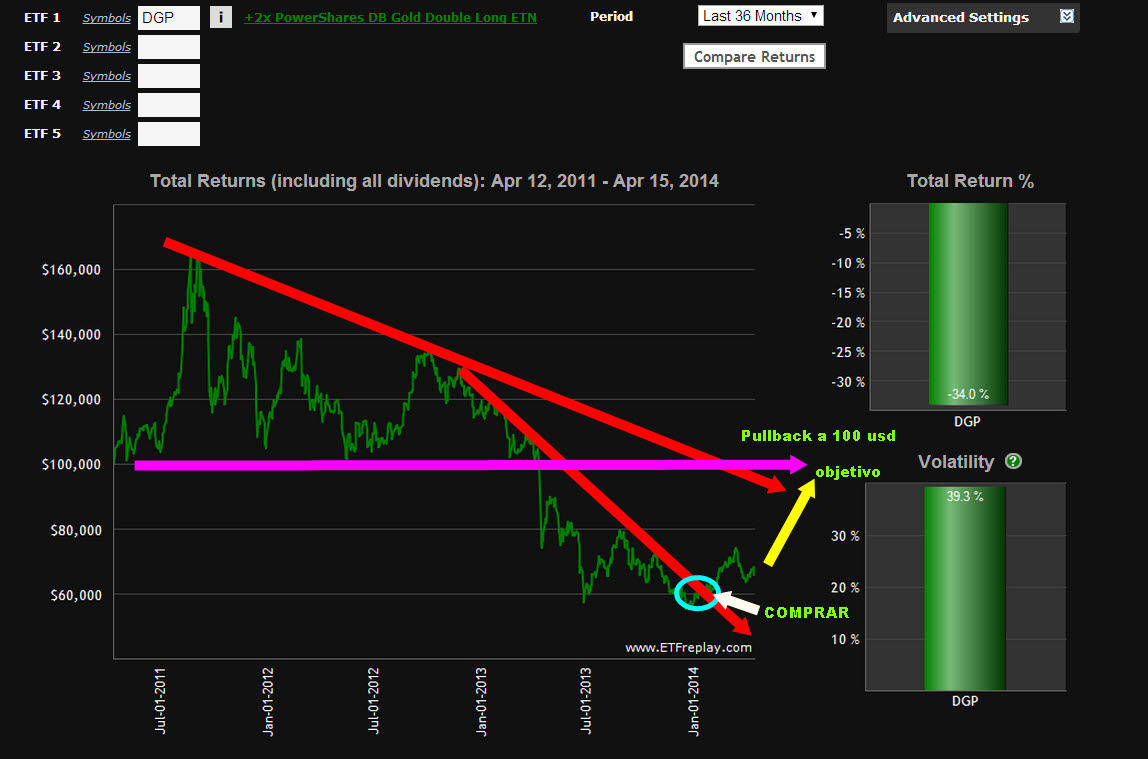The image size is (1148, 759).
Task: Click into the ETF 4 symbol field
Action: 168,105
